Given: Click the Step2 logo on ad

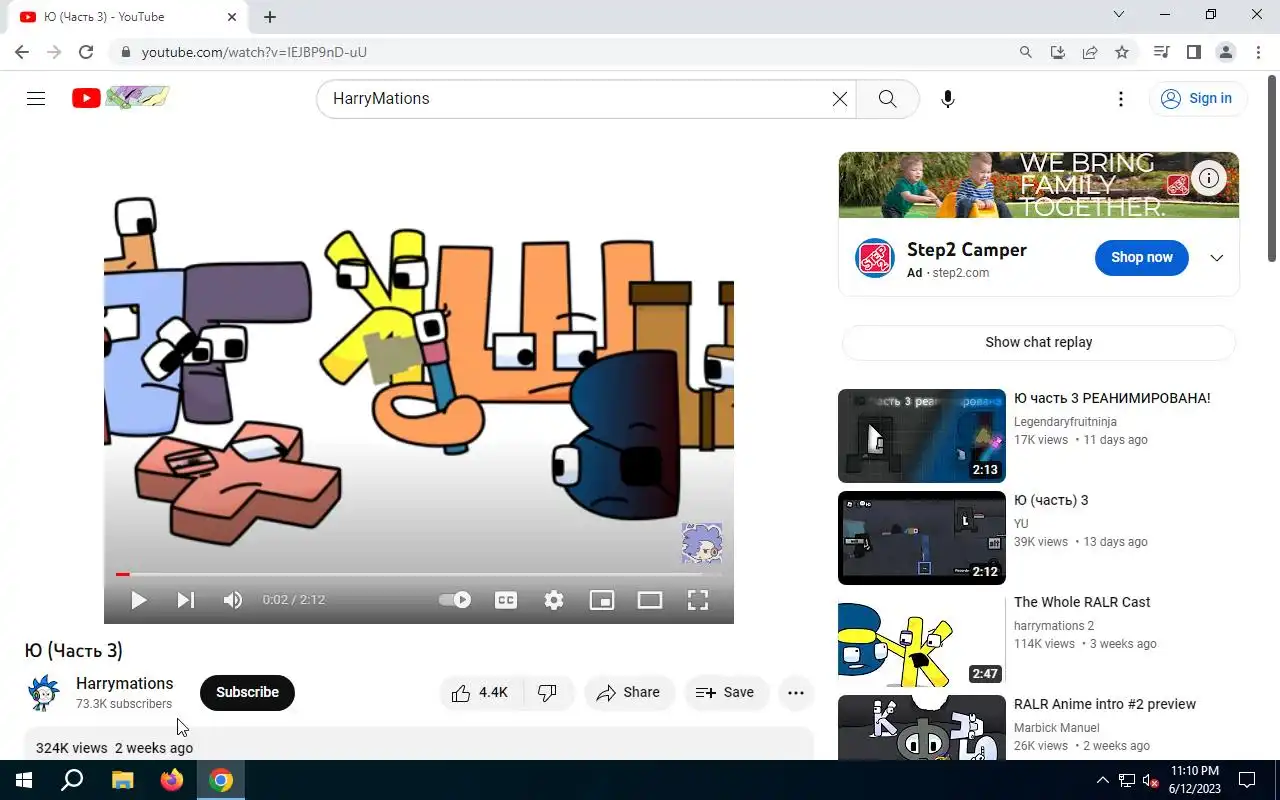Looking at the screenshot, I should [874, 258].
